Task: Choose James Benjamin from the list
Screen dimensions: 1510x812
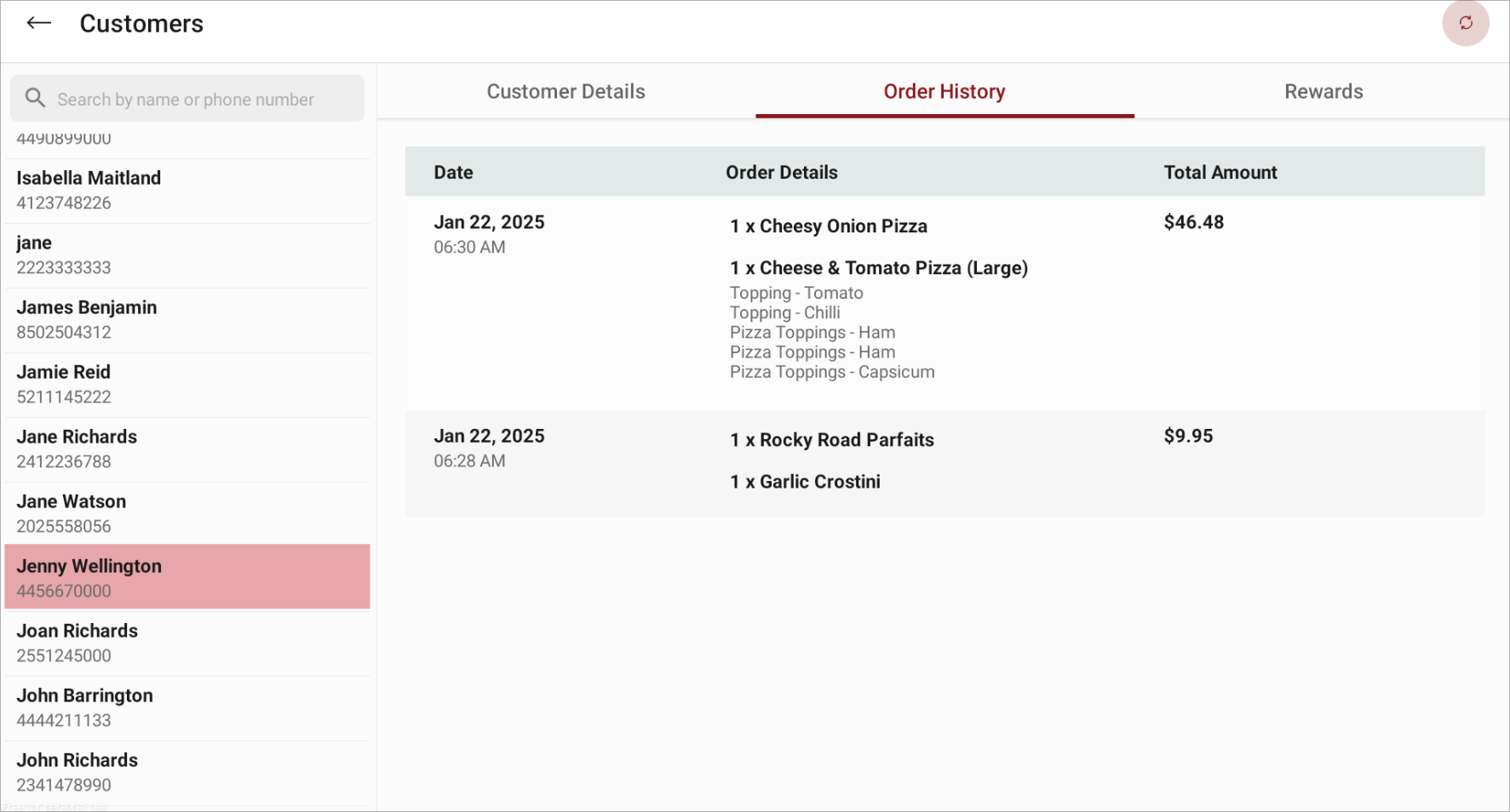Action: (x=187, y=320)
